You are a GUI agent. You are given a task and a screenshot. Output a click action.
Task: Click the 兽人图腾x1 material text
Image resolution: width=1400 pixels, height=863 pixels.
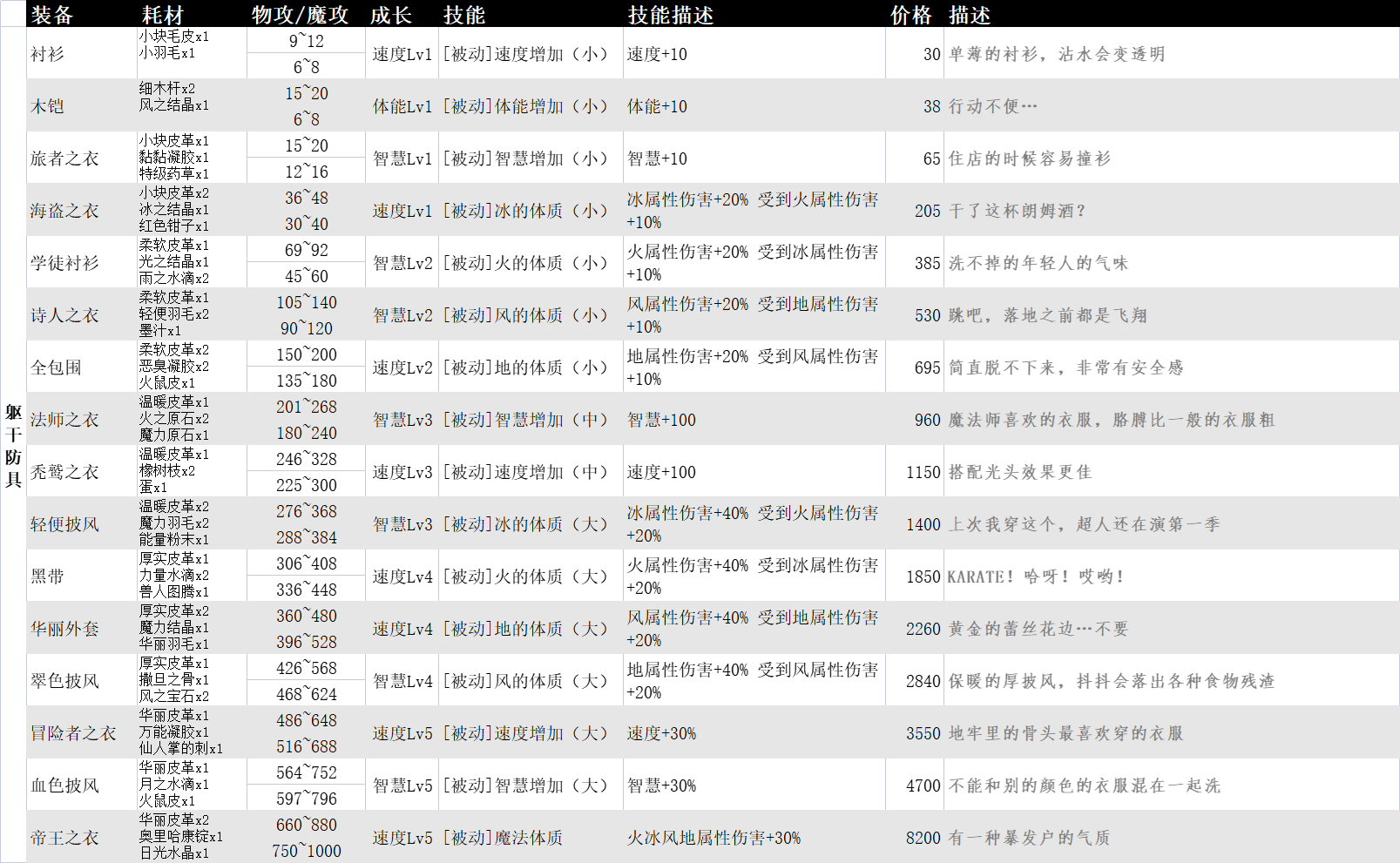click(174, 591)
